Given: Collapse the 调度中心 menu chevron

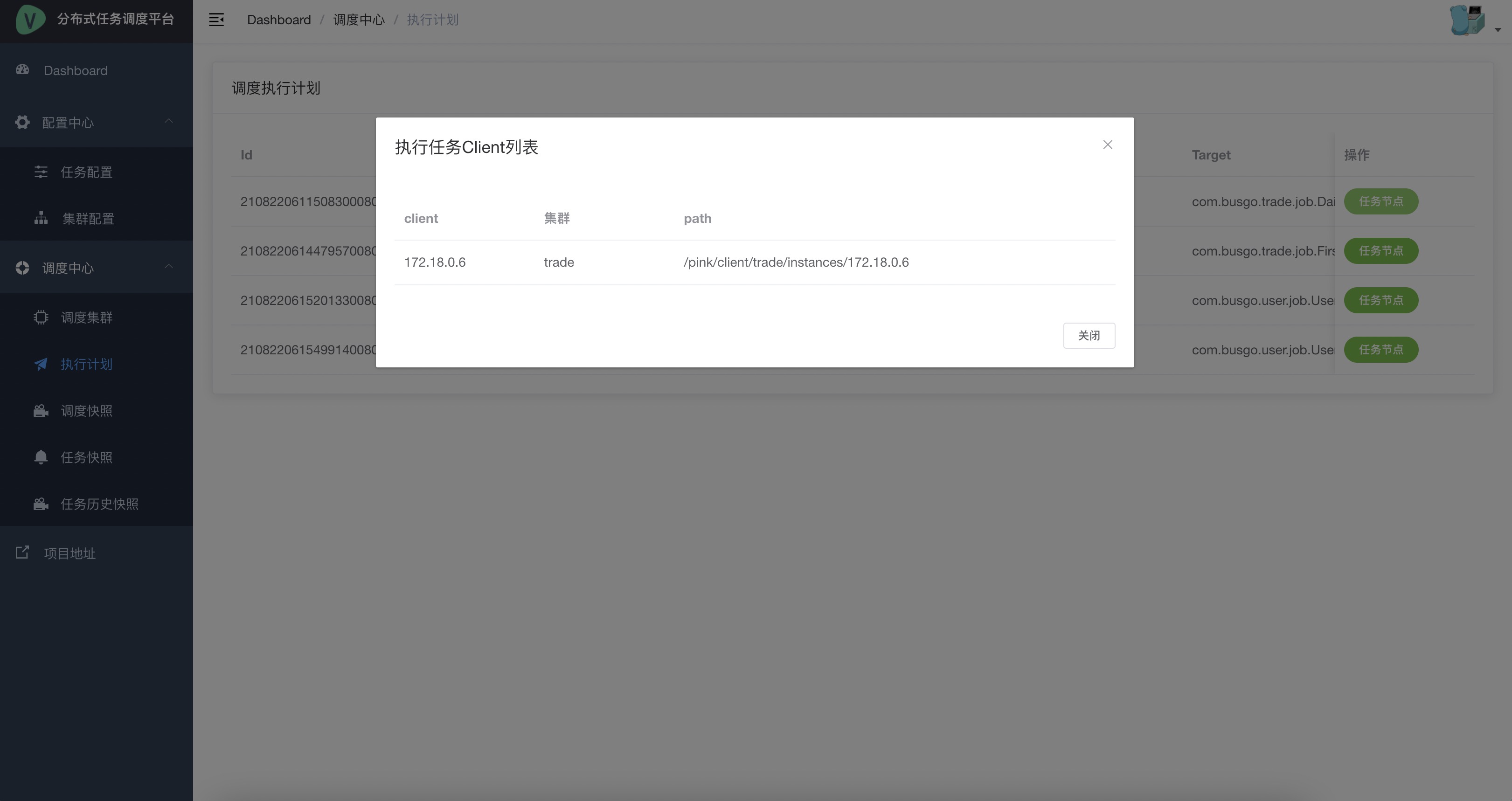Looking at the screenshot, I should click(x=169, y=266).
